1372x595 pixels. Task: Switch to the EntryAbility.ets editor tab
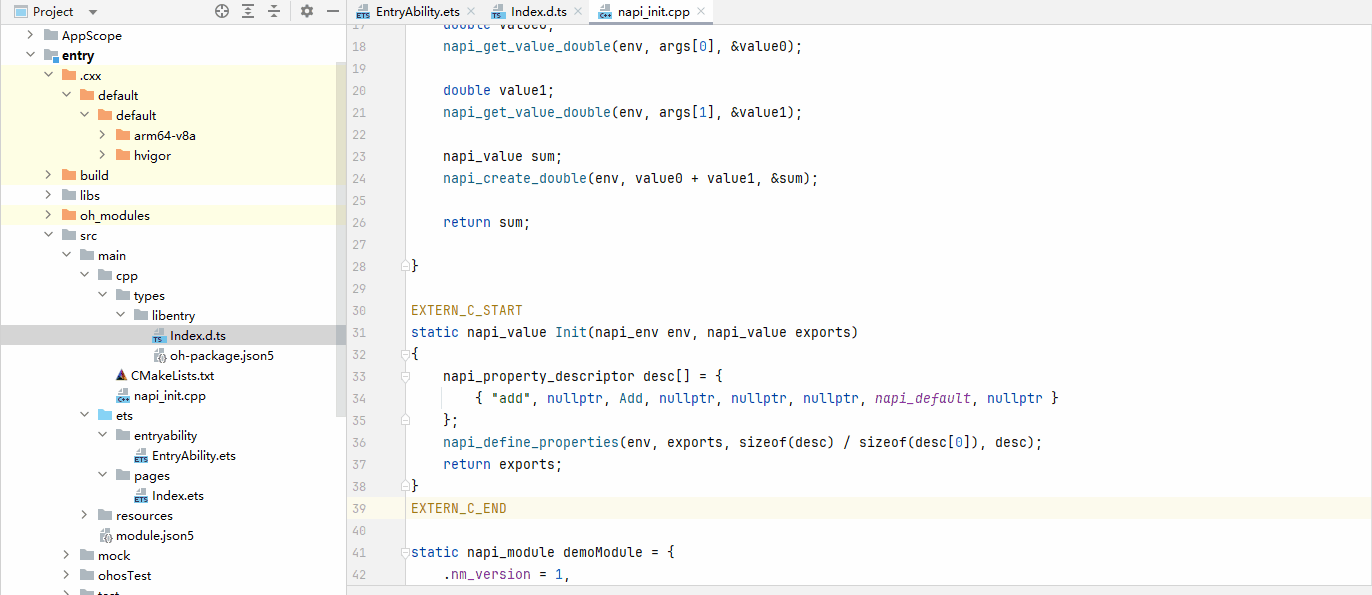point(415,12)
